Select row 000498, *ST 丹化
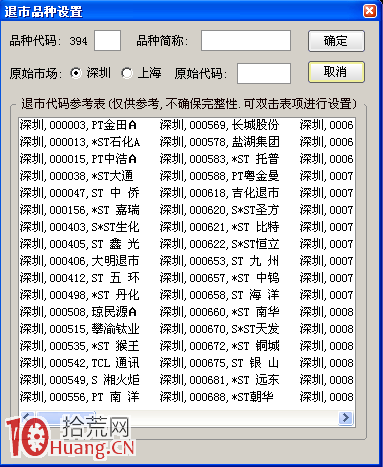 click(80, 295)
